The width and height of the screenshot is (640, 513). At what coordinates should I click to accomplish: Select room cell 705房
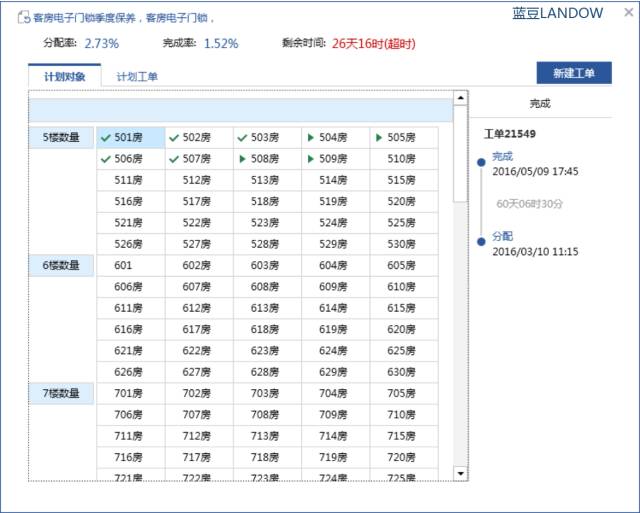tap(404, 393)
